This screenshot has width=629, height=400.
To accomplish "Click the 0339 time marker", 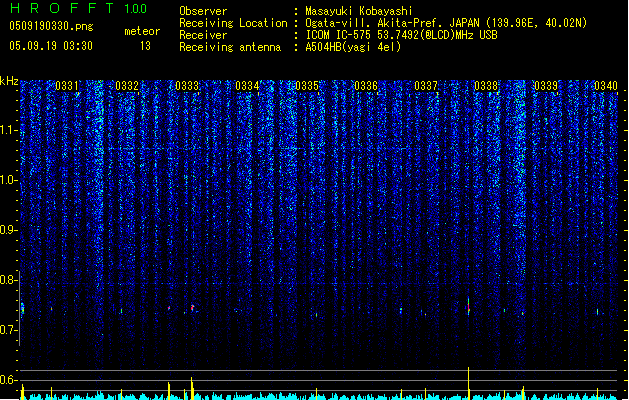I will pos(546,86).
